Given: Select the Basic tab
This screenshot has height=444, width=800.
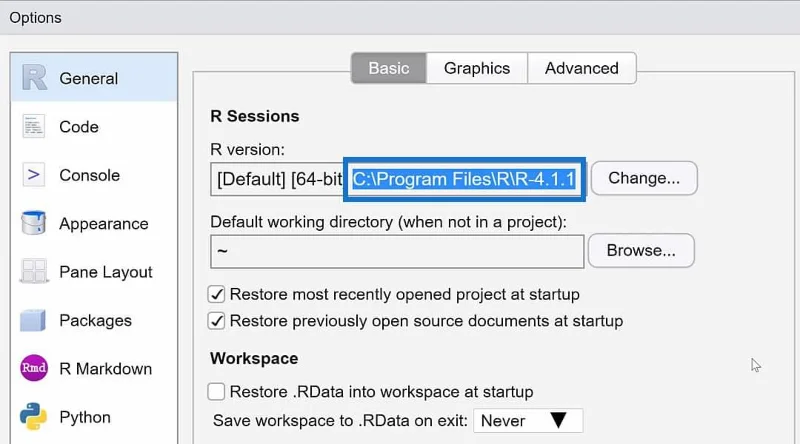Looking at the screenshot, I should point(389,68).
